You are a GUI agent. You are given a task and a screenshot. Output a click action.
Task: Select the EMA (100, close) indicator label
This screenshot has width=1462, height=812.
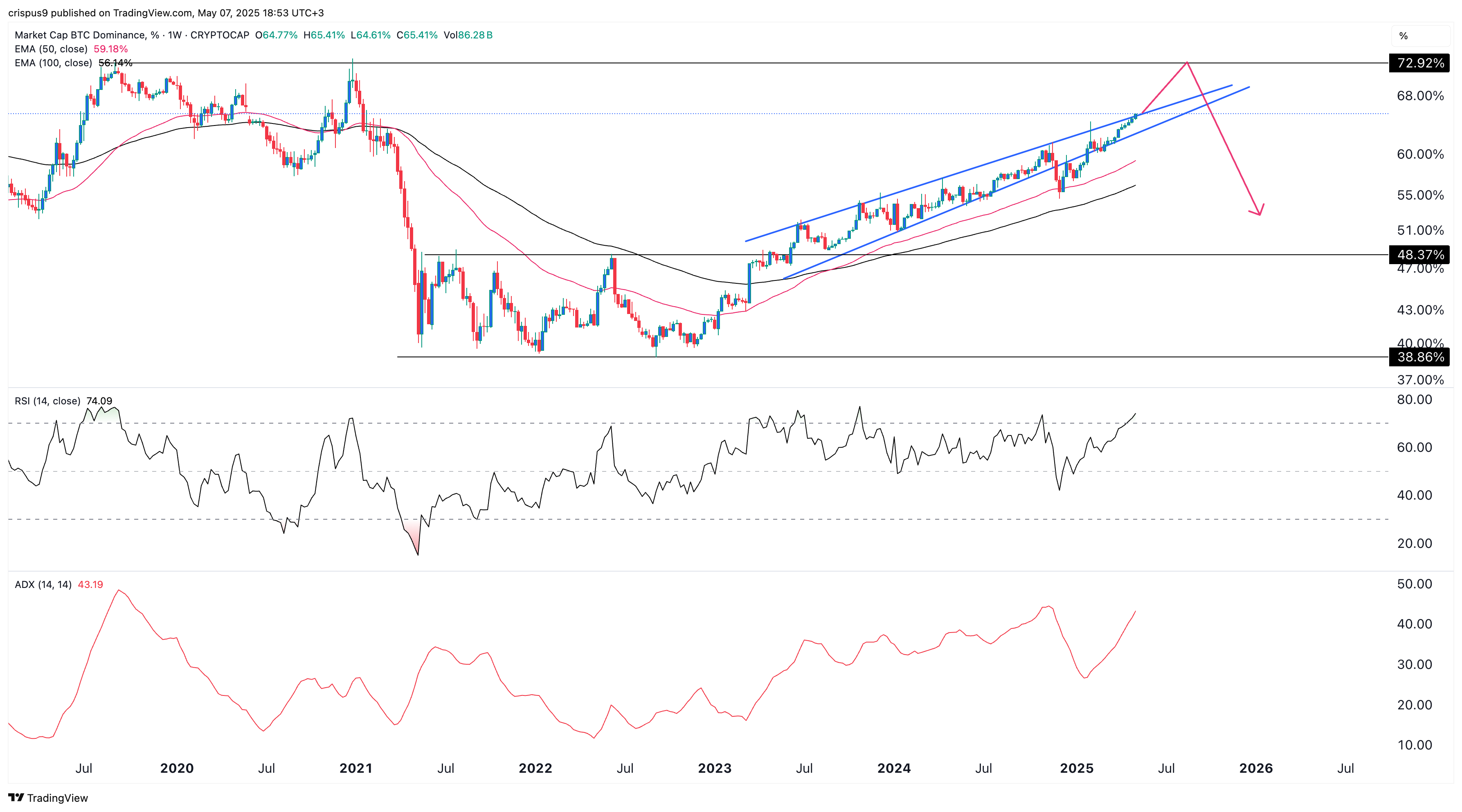(54, 63)
